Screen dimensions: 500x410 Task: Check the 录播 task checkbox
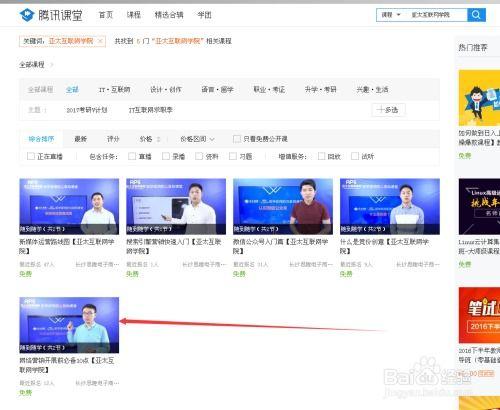tap(166, 156)
